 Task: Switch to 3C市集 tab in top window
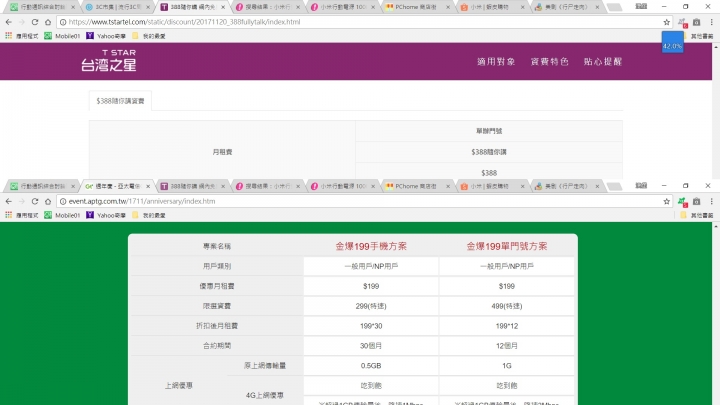tap(117, 7)
